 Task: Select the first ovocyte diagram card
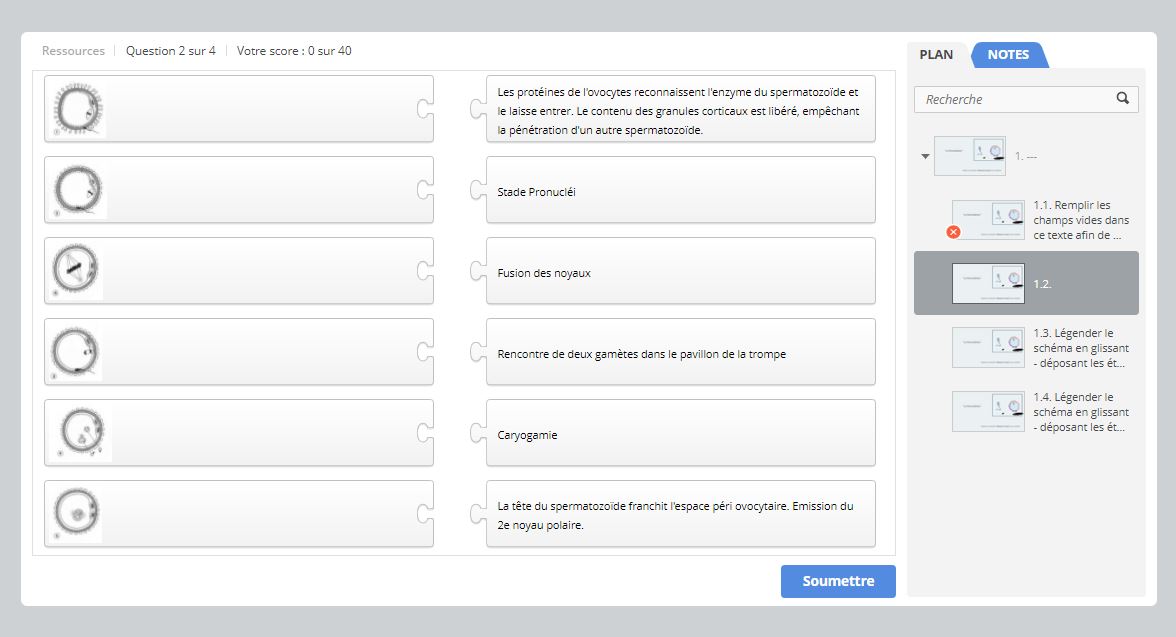click(239, 109)
